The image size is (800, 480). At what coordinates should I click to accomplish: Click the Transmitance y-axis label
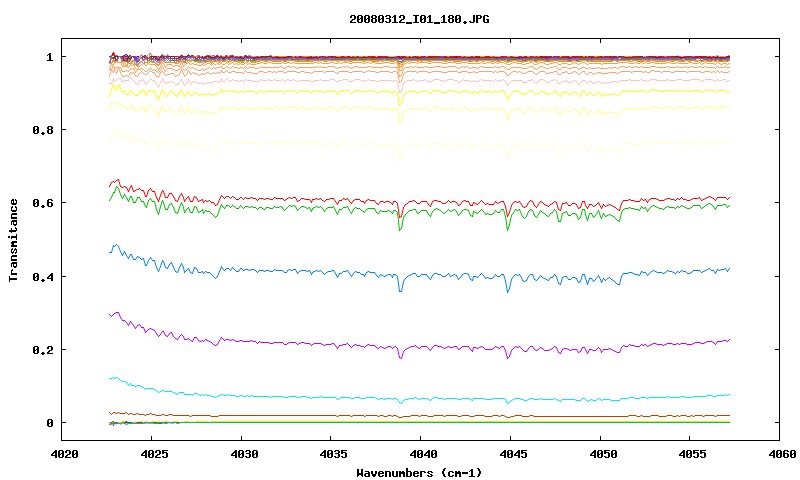(14, 240)
